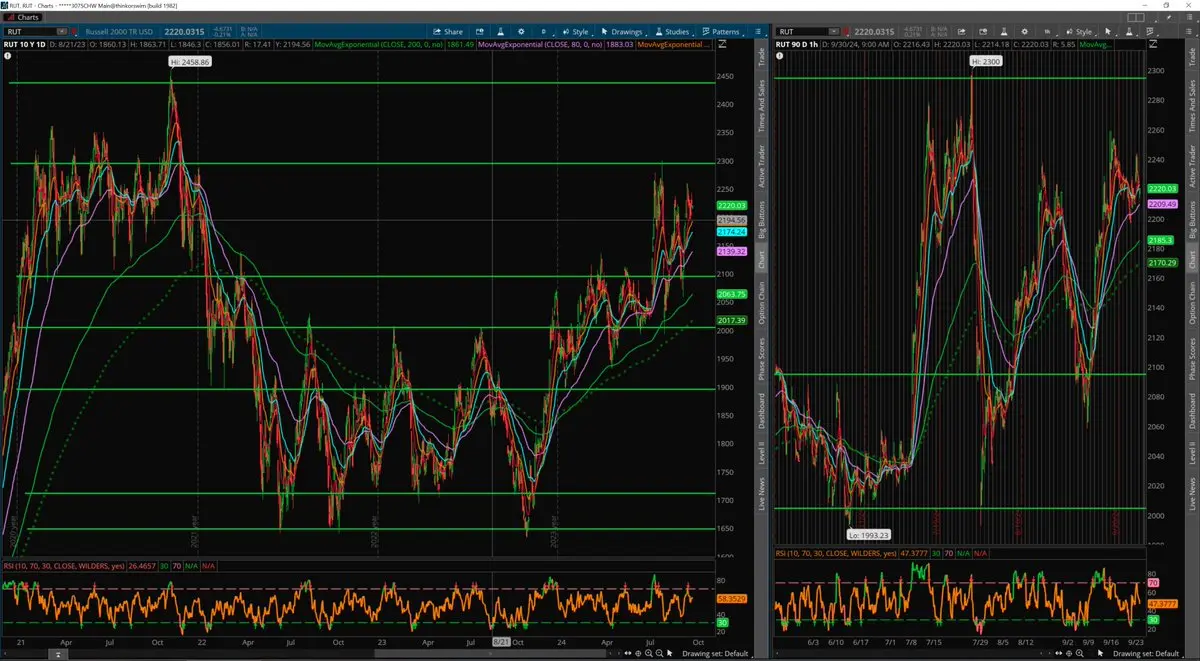Click the drawings cursor icon in the right chart toolbar
Screen dimensions: 1200x661
coord(1109,32)
